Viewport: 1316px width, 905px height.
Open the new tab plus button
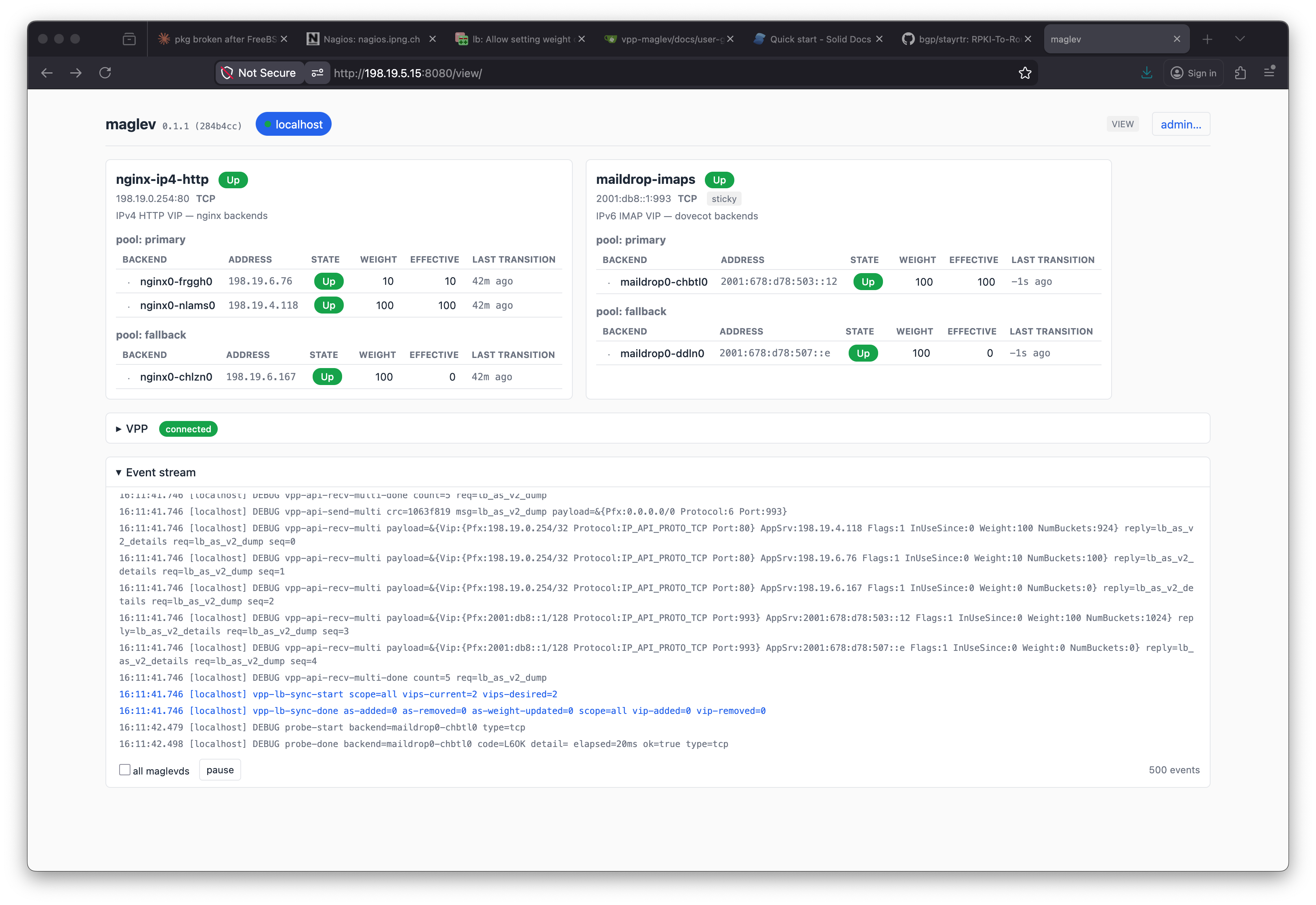[x=1207, y=39]
